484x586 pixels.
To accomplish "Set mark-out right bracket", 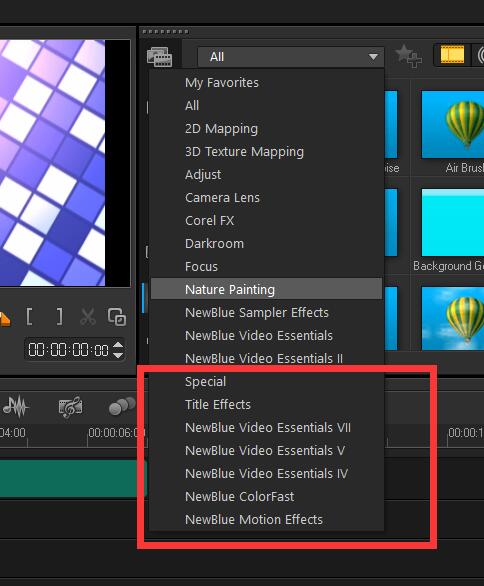I will pyautogui.click(x=59, y=317).
